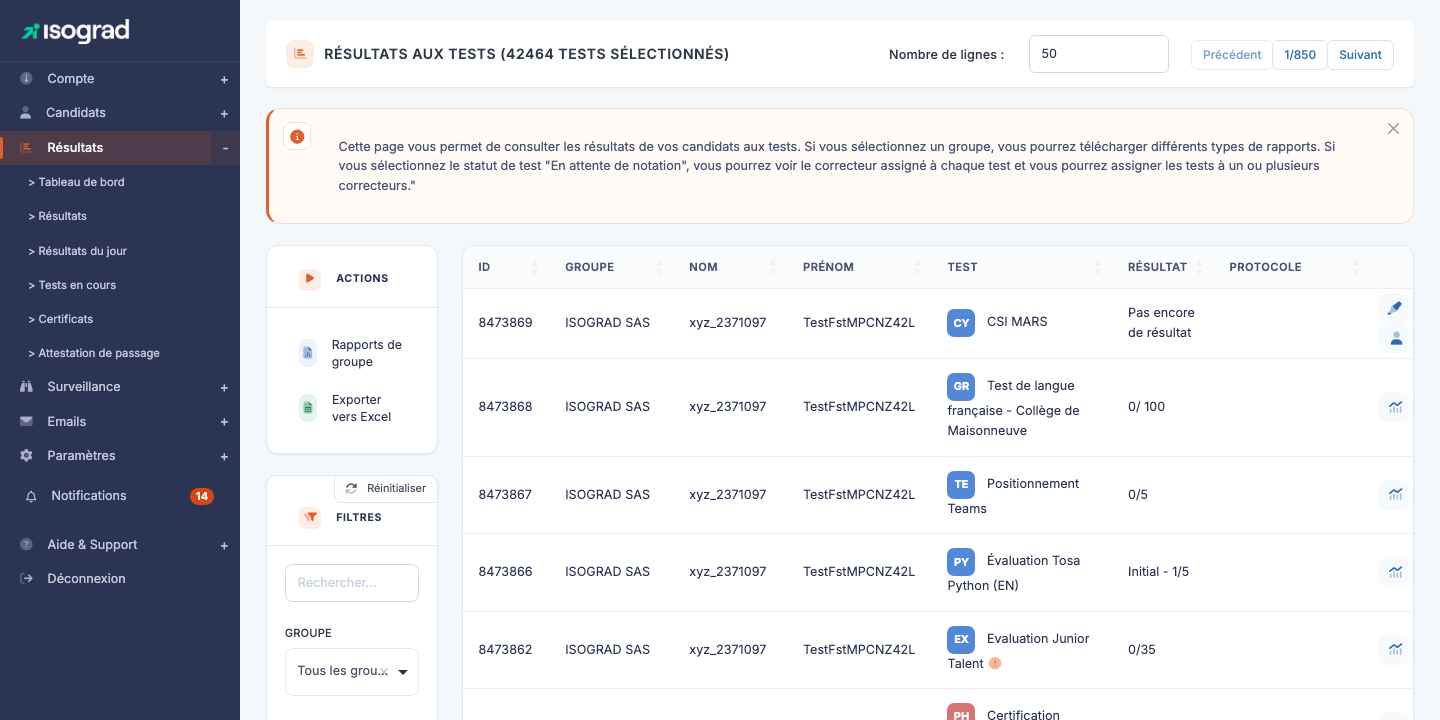
Task: Open the chart icon for test 8473866
Action: click(x=1395, y=572)
